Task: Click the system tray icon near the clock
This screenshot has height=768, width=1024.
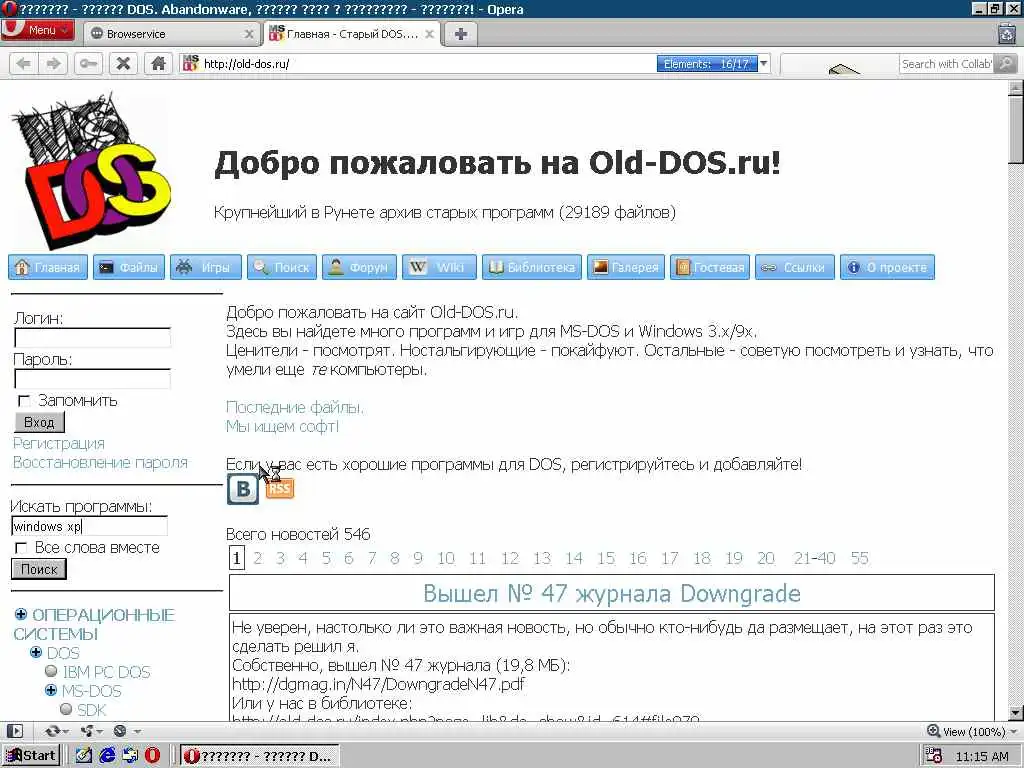Action: coord(934,756)
